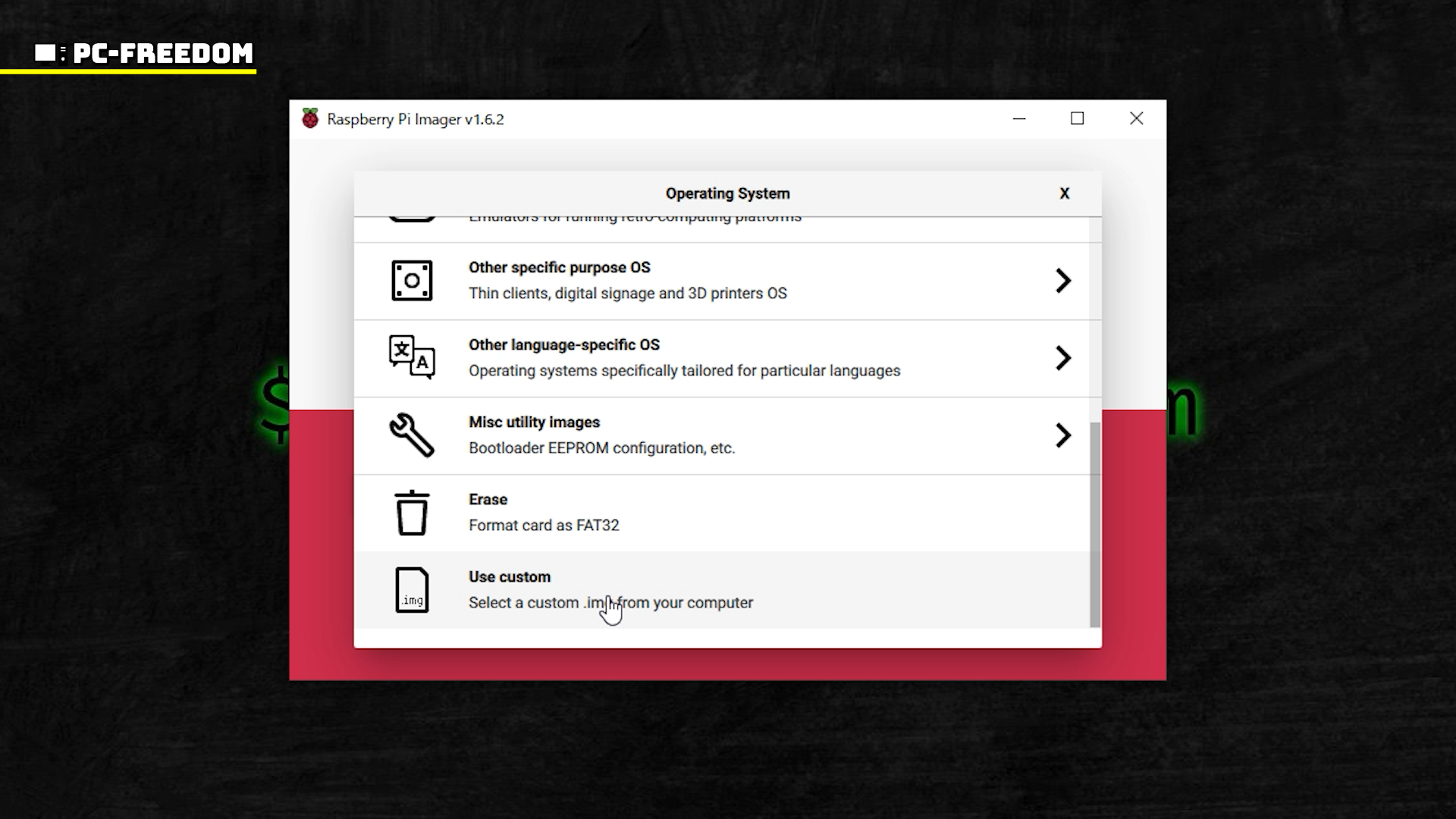The image size is (1456, 819).
Task: Expand Misc utility images chevron
Action: tap(1063, 435)
